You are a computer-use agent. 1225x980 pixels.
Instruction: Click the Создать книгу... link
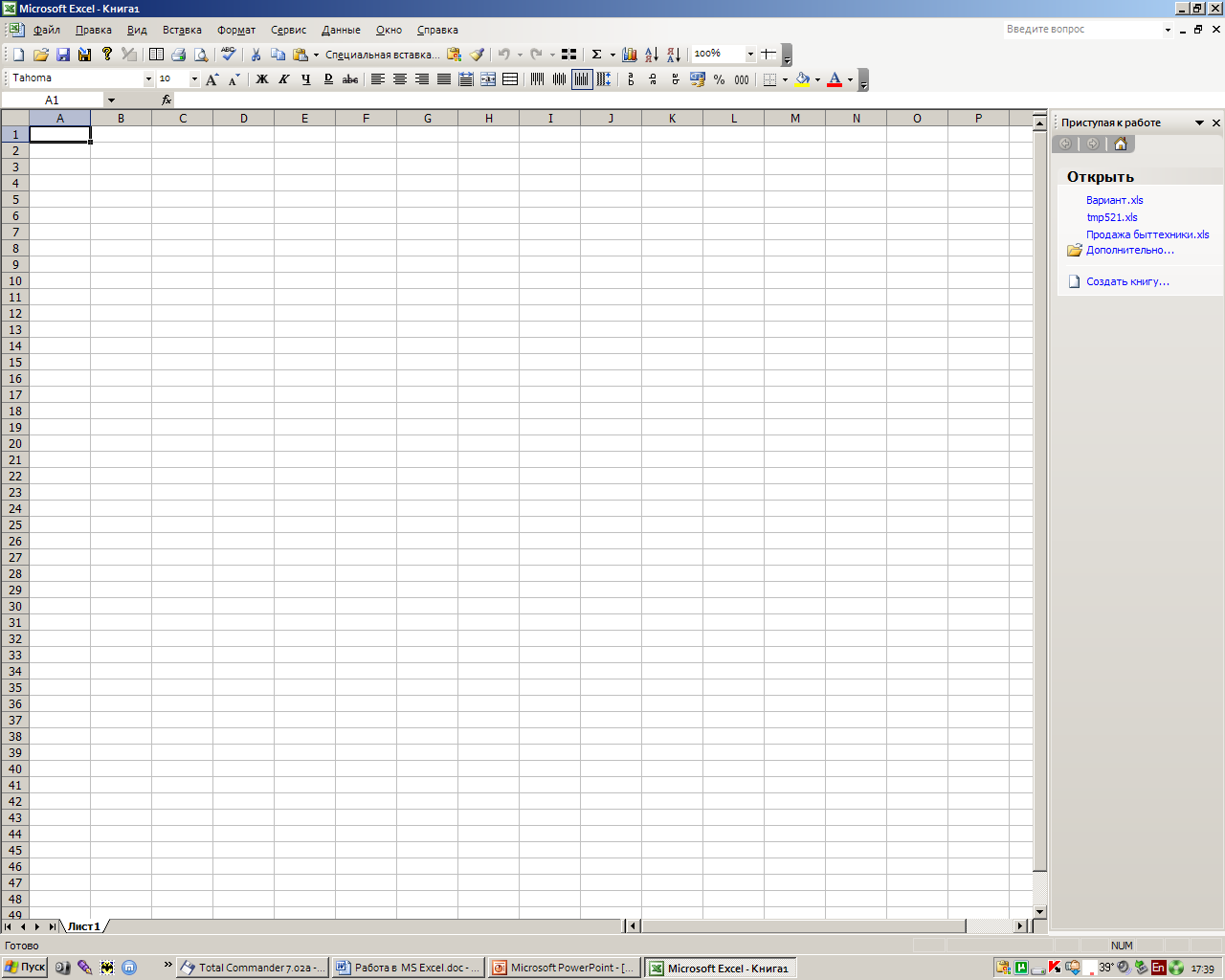click(x=1127, y=281)
